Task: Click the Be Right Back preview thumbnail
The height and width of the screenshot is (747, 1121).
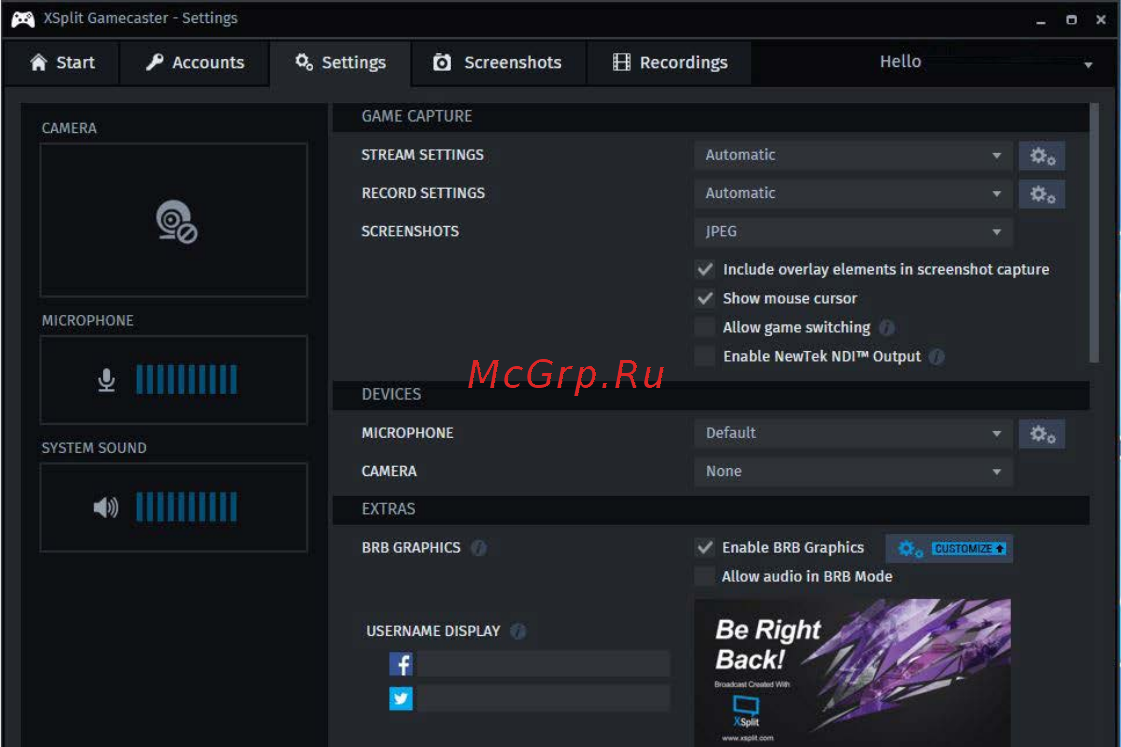Action: click(852, 673)
